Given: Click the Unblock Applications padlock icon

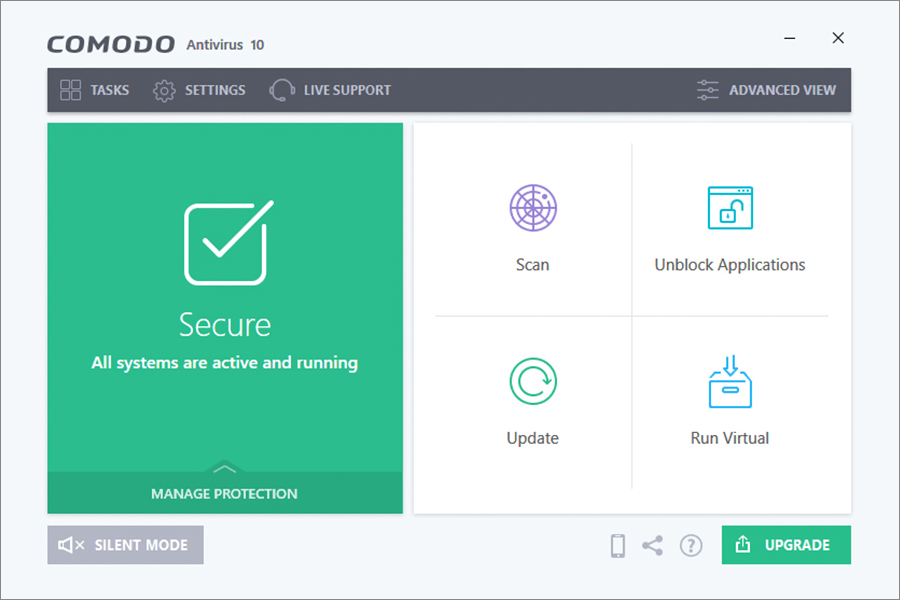Looking at the screenshot, I should [x=730, y=208].
